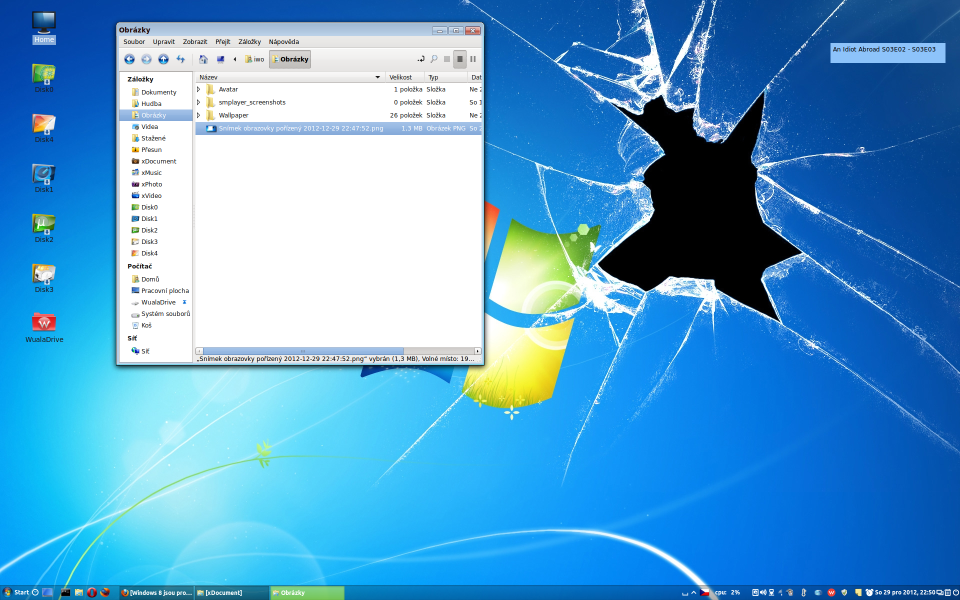Viewport: 960px width, 600px height.
Task: Sort files by Velikost column
Action: (x=404, y=77)
